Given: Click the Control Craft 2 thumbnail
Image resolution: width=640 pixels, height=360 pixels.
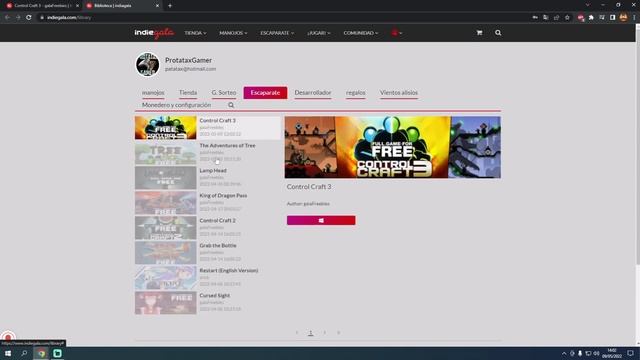Looking at the screenshot, I should click(166, 228).
